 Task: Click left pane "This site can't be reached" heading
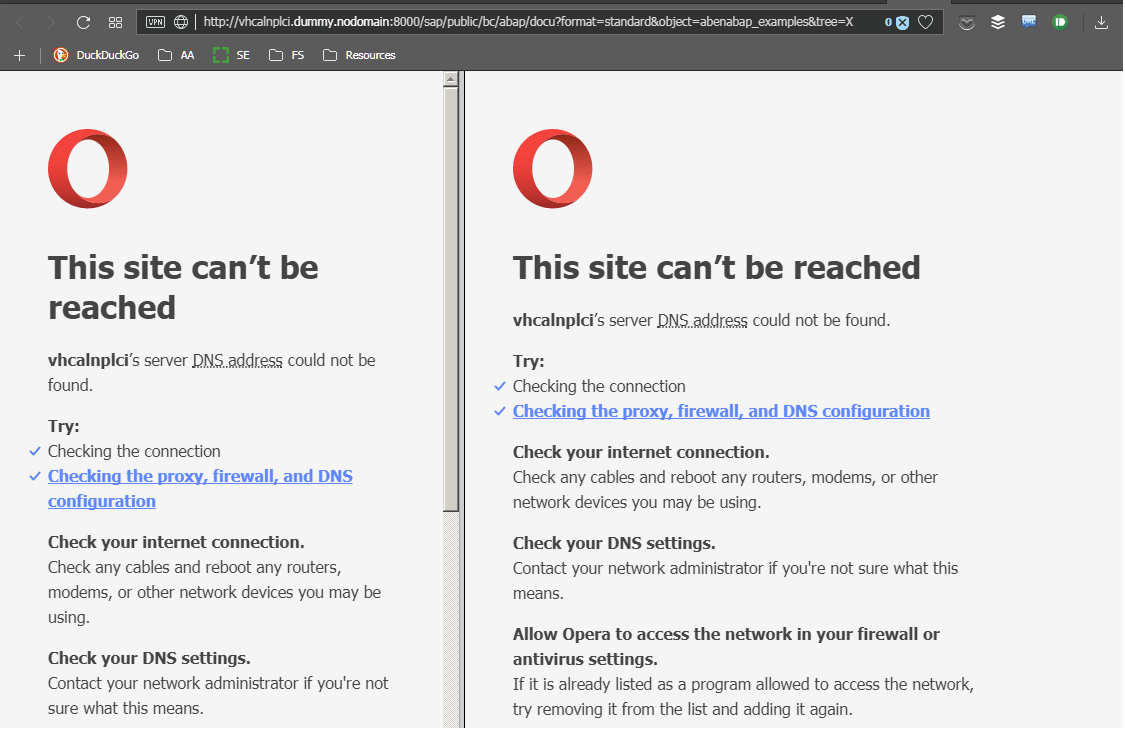(x=183, y=287)
